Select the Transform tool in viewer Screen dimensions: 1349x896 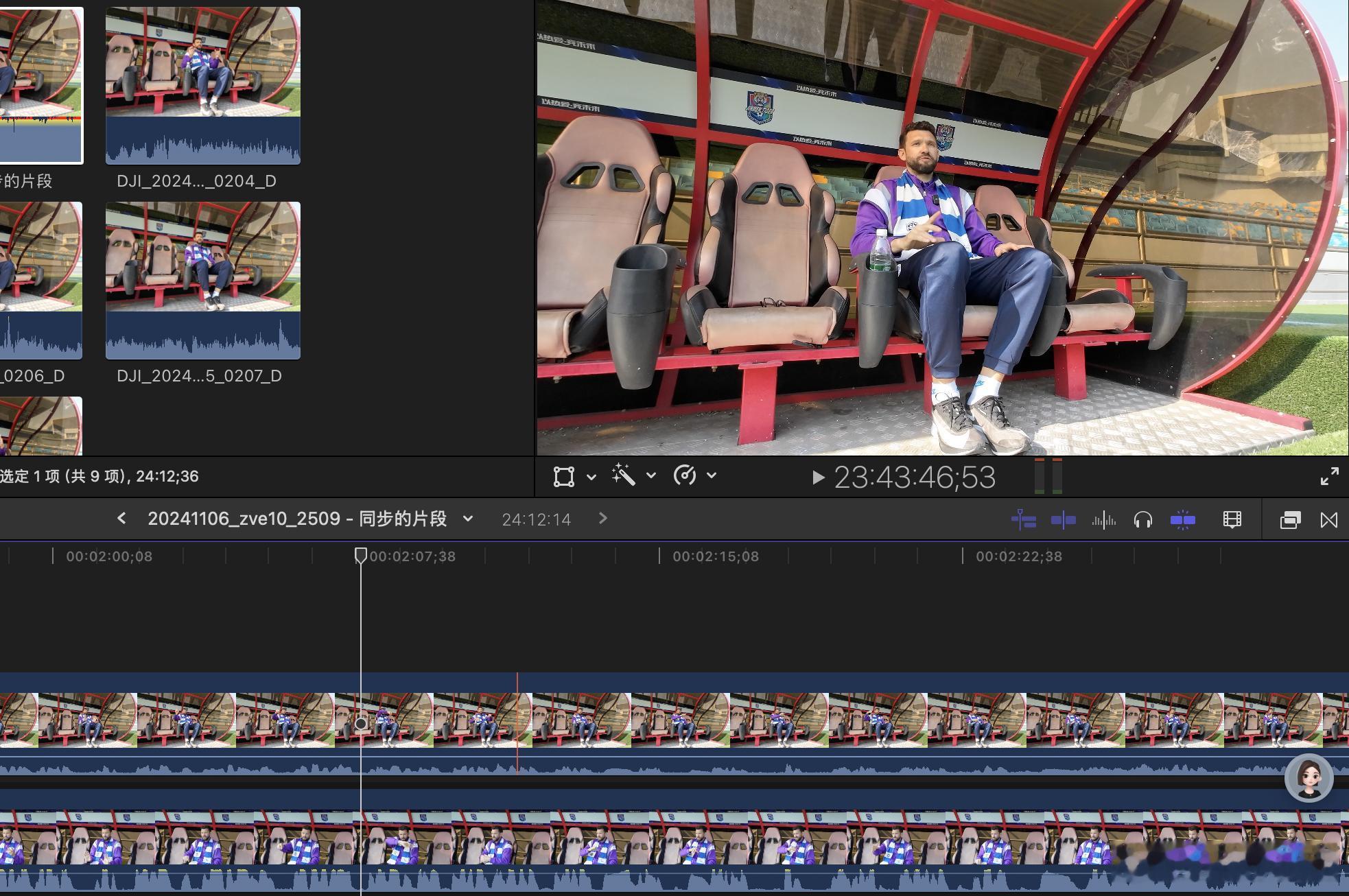(x=564, y=476)
